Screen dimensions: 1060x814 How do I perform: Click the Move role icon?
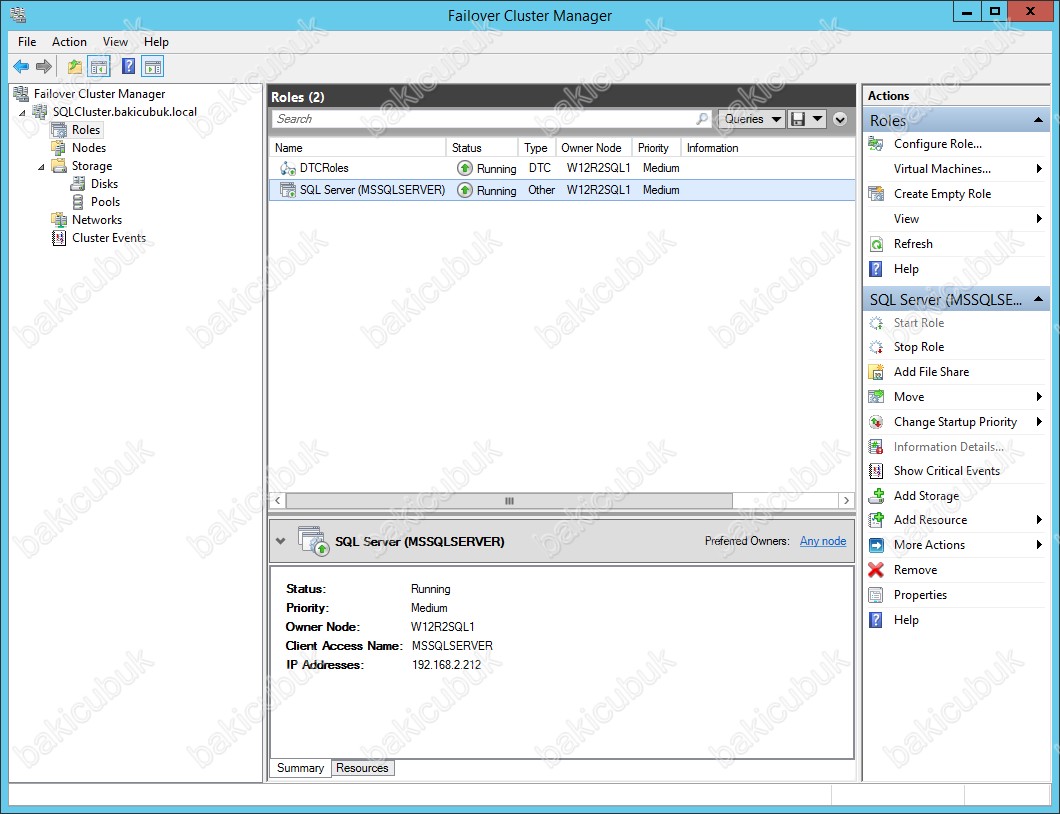[x=876, y=397]
